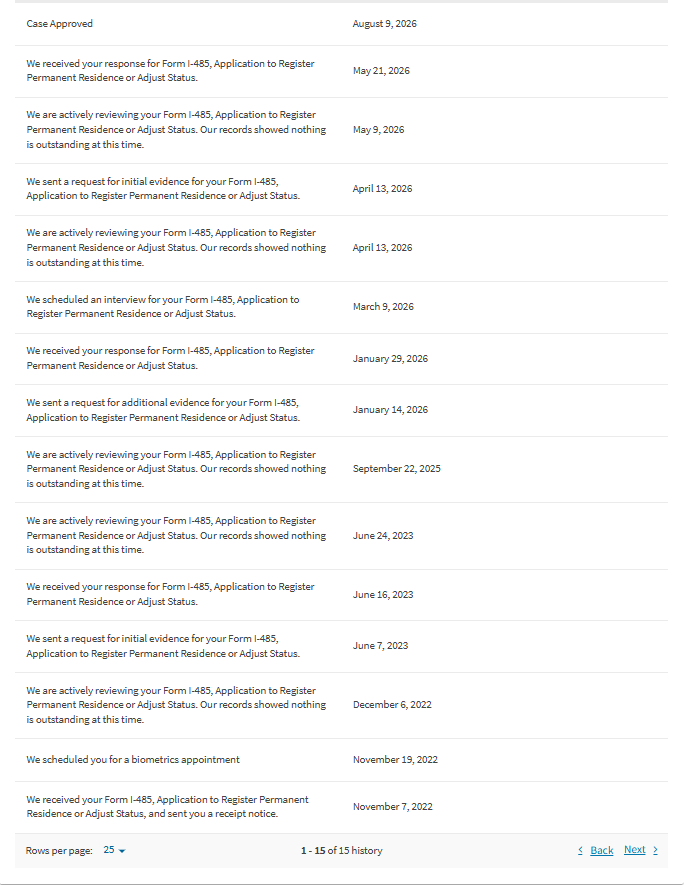Select the response received row for May 21, 2026
This screenshot has width=684, height=885.
(341, 71)
